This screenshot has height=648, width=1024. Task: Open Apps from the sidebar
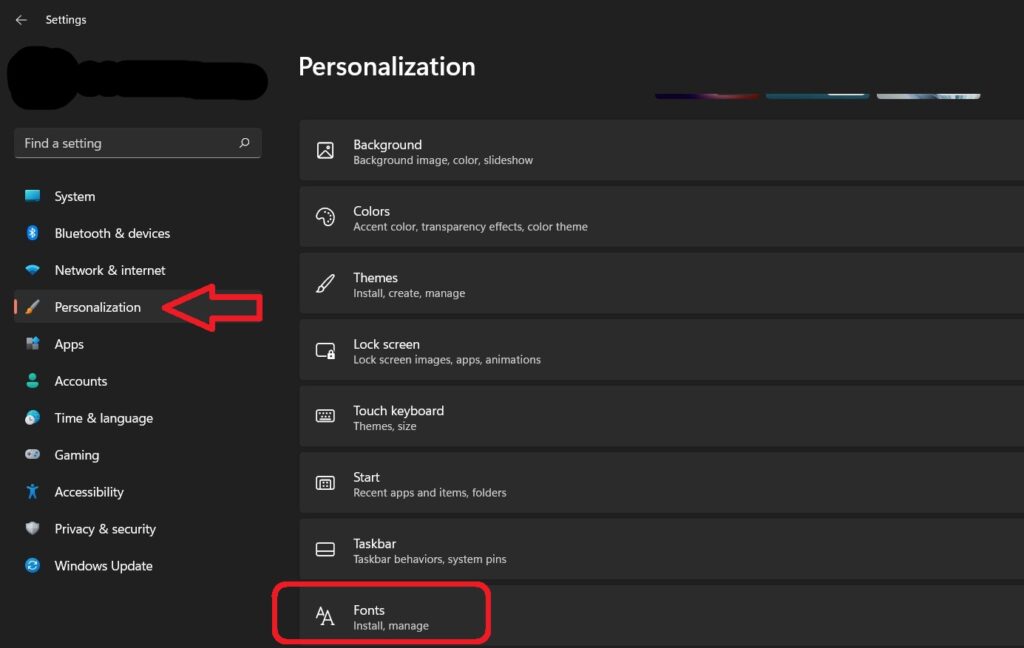68,344
